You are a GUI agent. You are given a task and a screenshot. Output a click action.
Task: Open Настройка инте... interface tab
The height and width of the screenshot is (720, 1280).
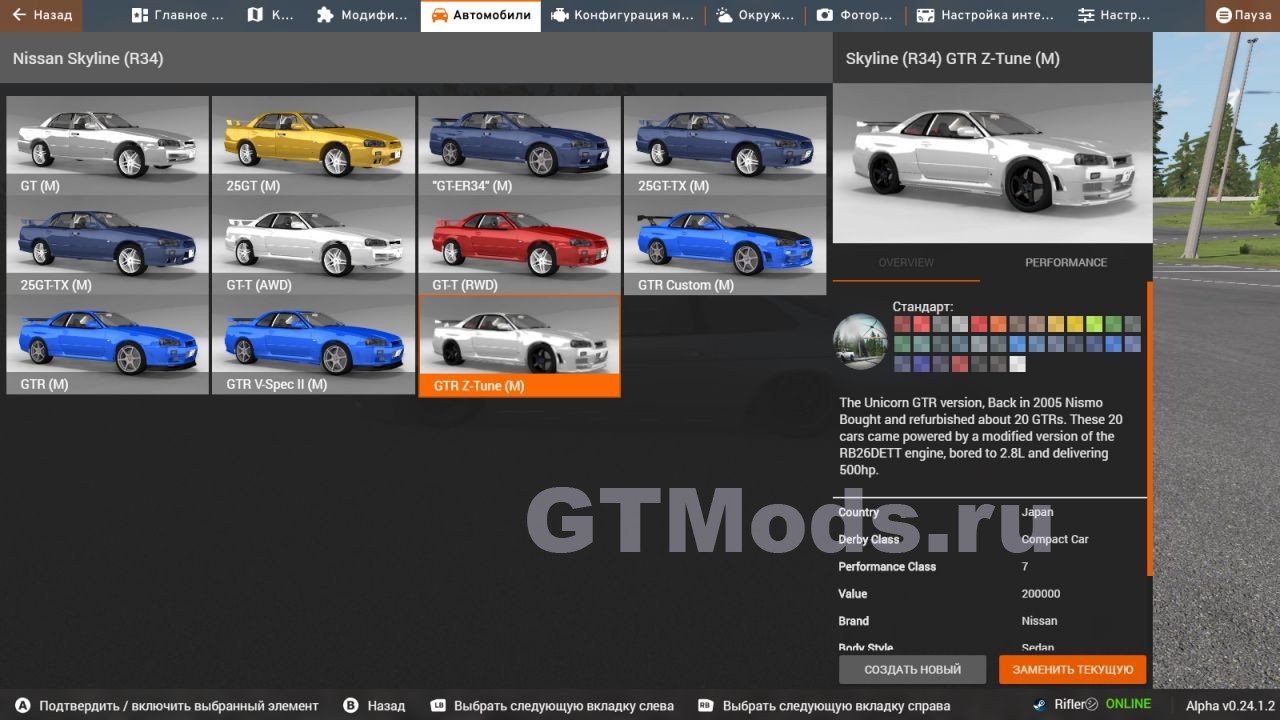pyautogui.click(x=985, y=15)
